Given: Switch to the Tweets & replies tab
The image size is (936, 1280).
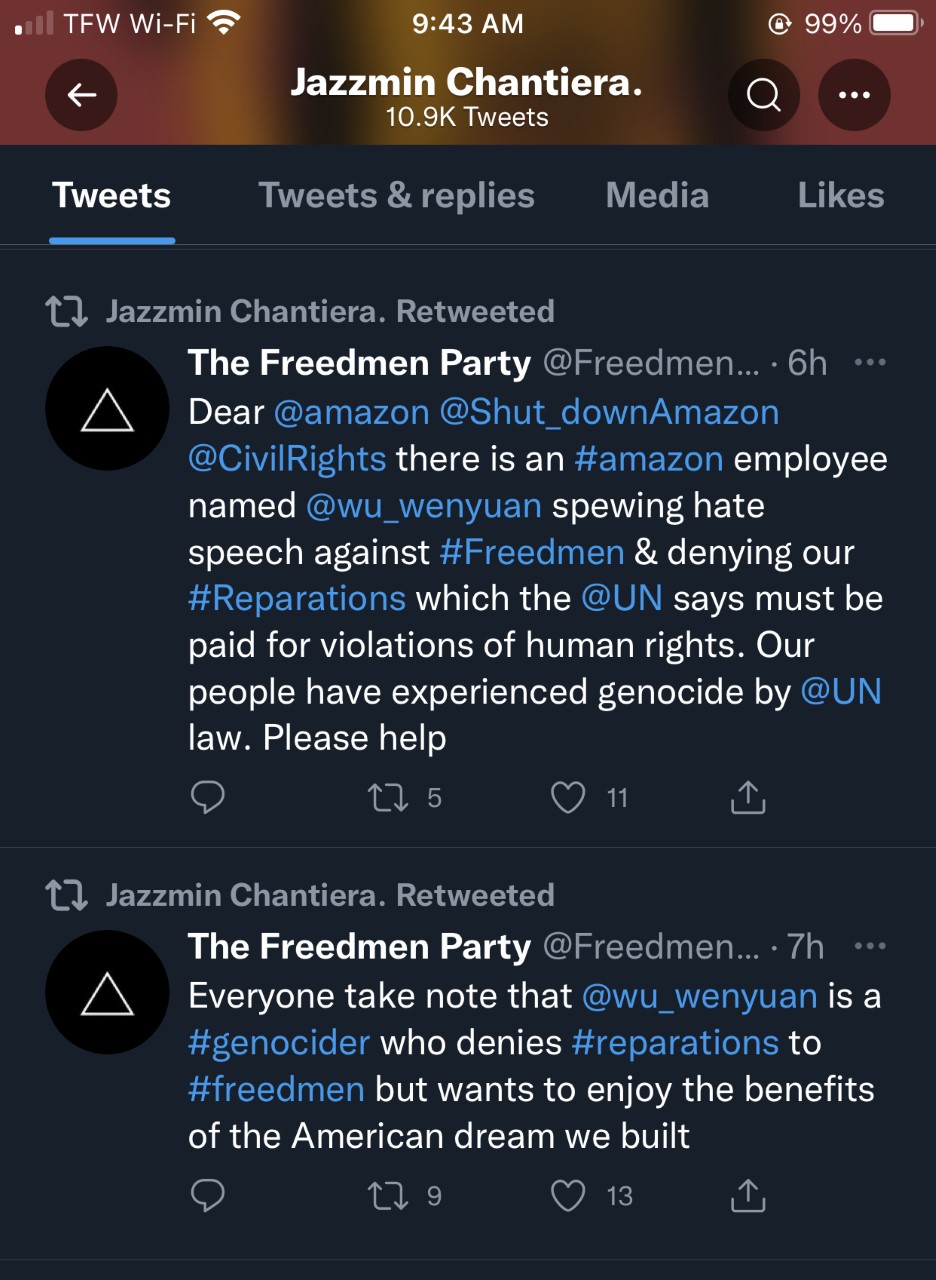Looking at the screenshot, I should pos(396,195).
